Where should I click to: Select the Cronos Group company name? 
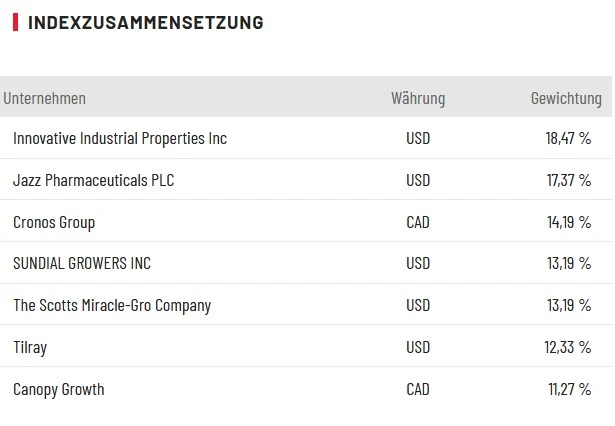tap(54, 222)
